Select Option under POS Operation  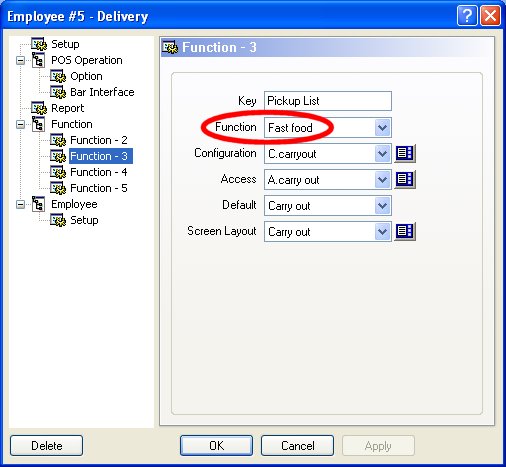[86, 76]
